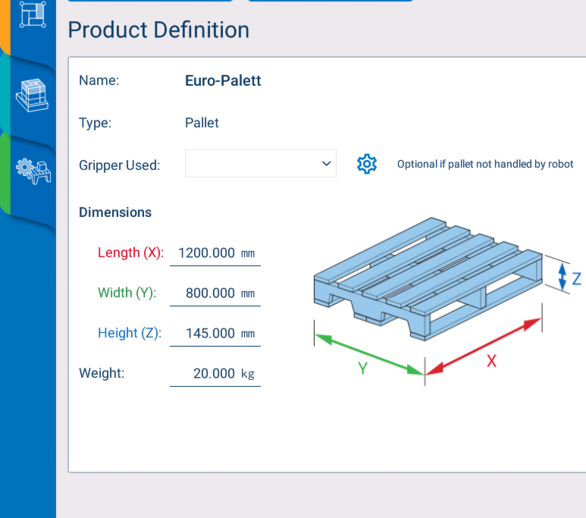
Task: Click the Gripper Used dropdown chevron arrow
Action: coord(326,164)
